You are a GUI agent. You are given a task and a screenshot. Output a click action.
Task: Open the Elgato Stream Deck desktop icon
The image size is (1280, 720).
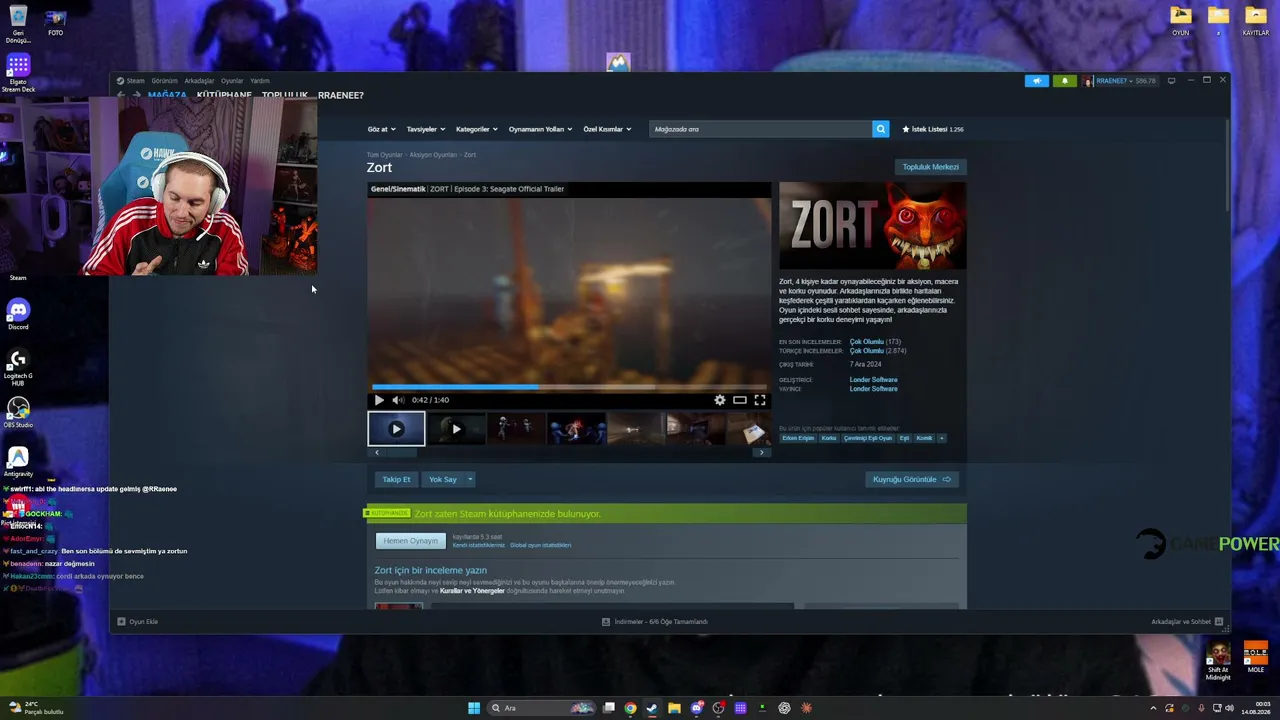18,72
